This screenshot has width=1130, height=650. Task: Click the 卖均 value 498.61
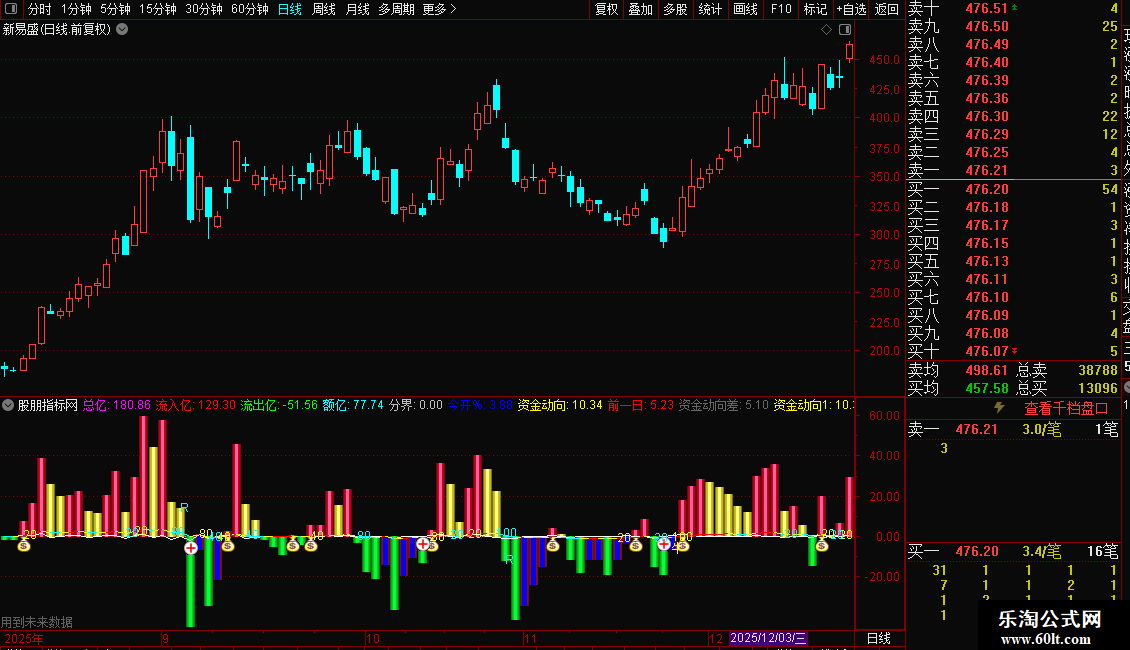tap(987, 370)
